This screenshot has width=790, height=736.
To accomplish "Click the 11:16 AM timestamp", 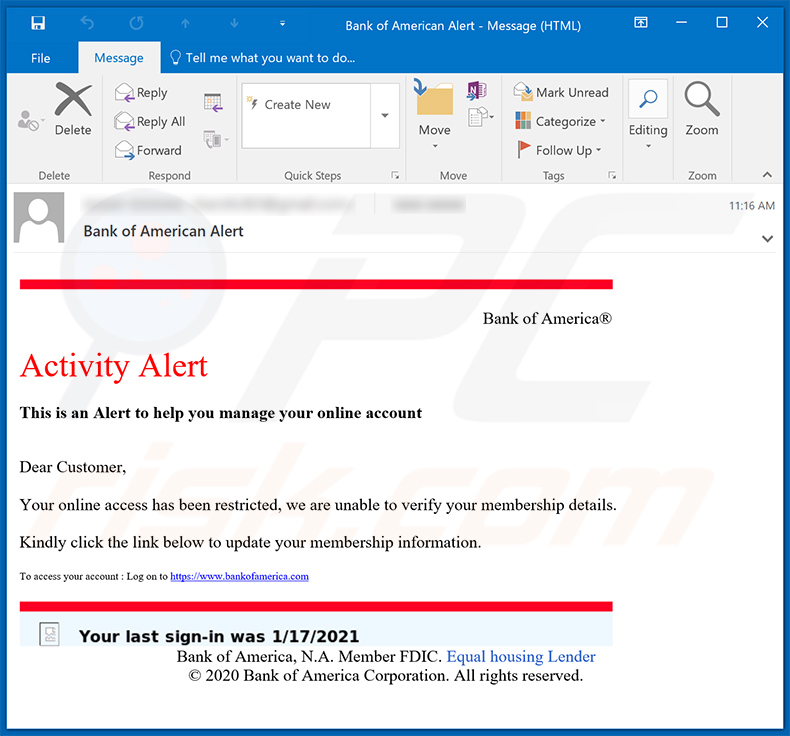I will point(751,206).
